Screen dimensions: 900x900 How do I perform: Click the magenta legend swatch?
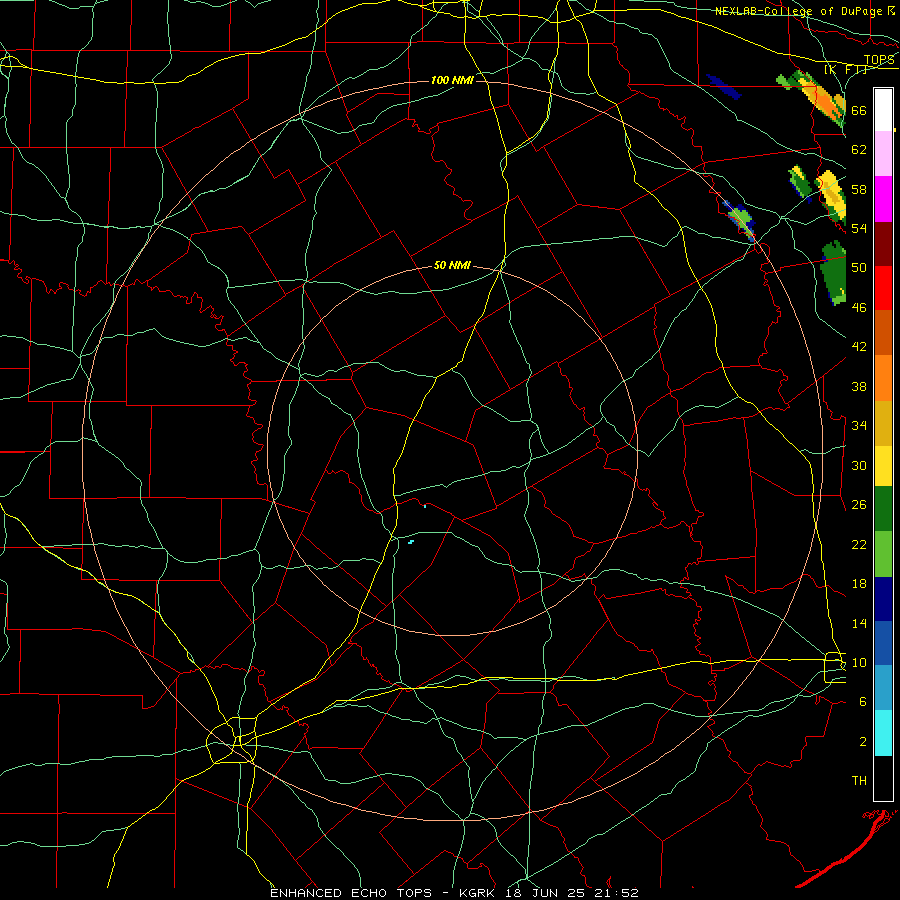[883, 199]
